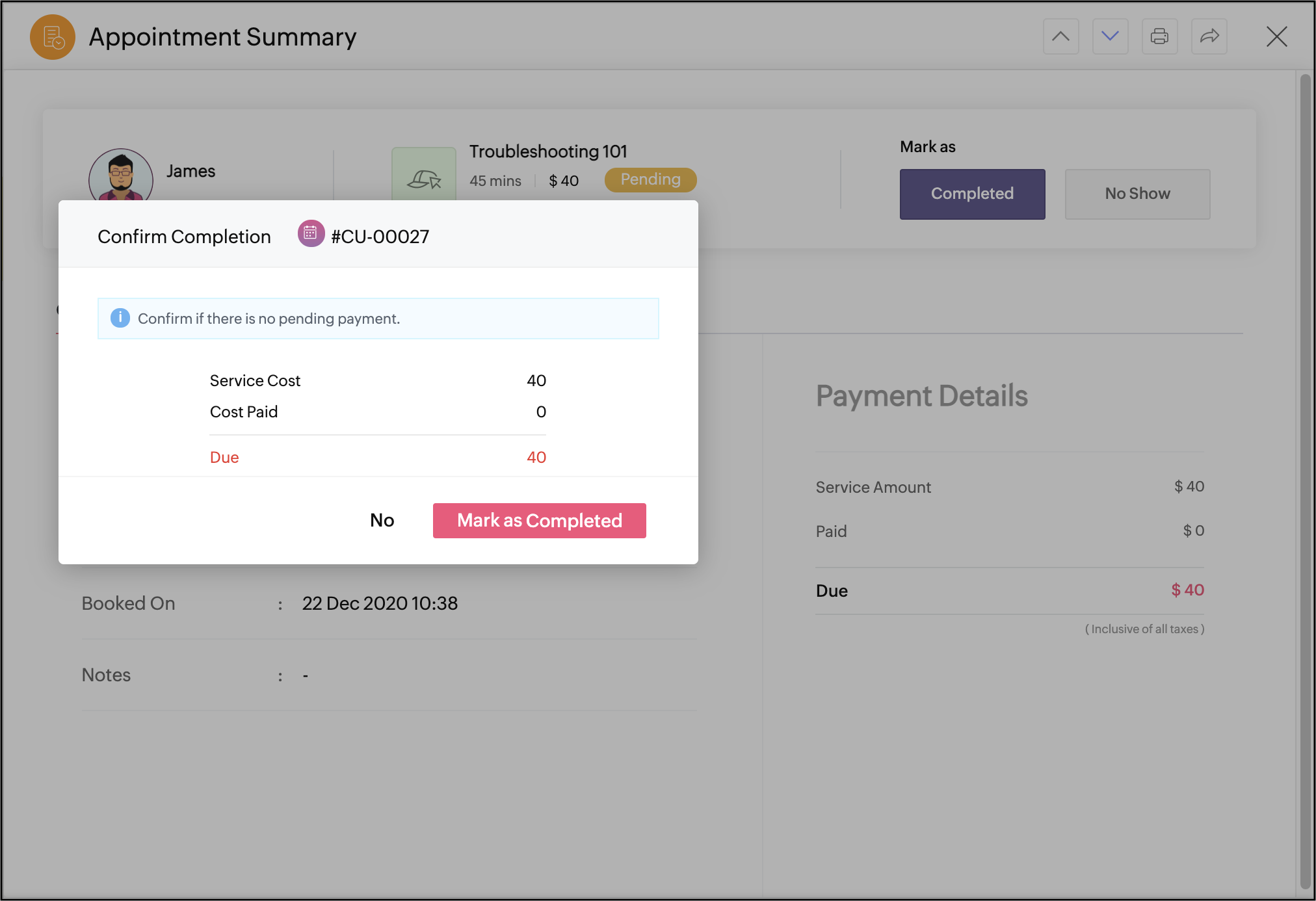Viewport: 1316px width, 901px height.
Task: Go to next appointment with down chevron
Action: pos(1110,36)
